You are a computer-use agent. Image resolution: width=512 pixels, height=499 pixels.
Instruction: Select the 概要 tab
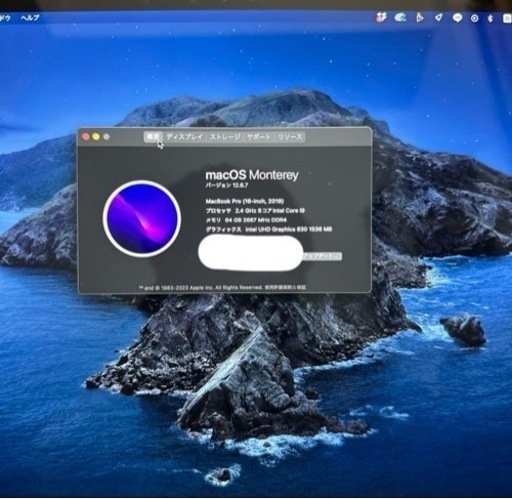(x=153, y=137)
